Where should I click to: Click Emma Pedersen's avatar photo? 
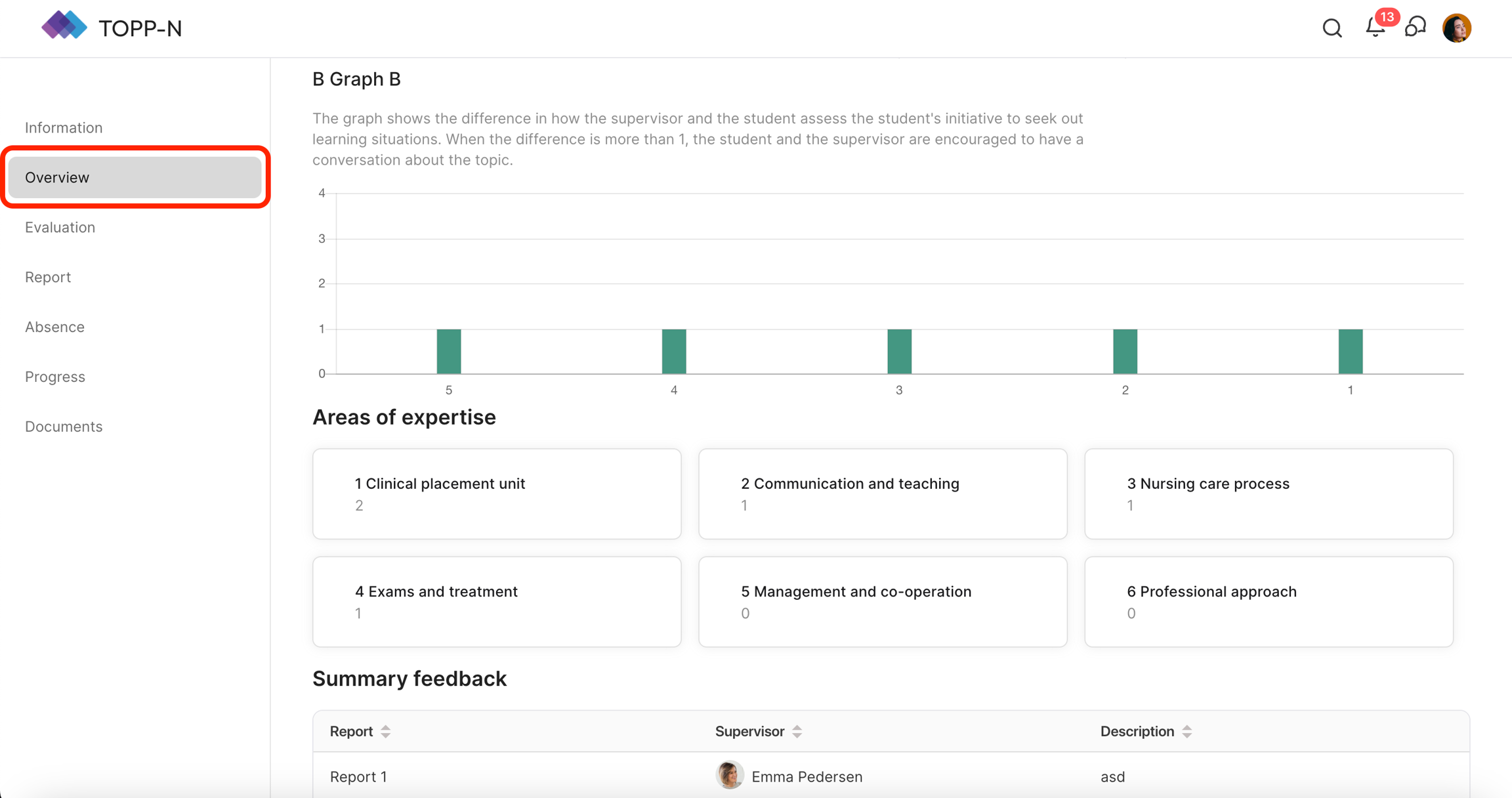pyautogui.click(x=729, y=776)
